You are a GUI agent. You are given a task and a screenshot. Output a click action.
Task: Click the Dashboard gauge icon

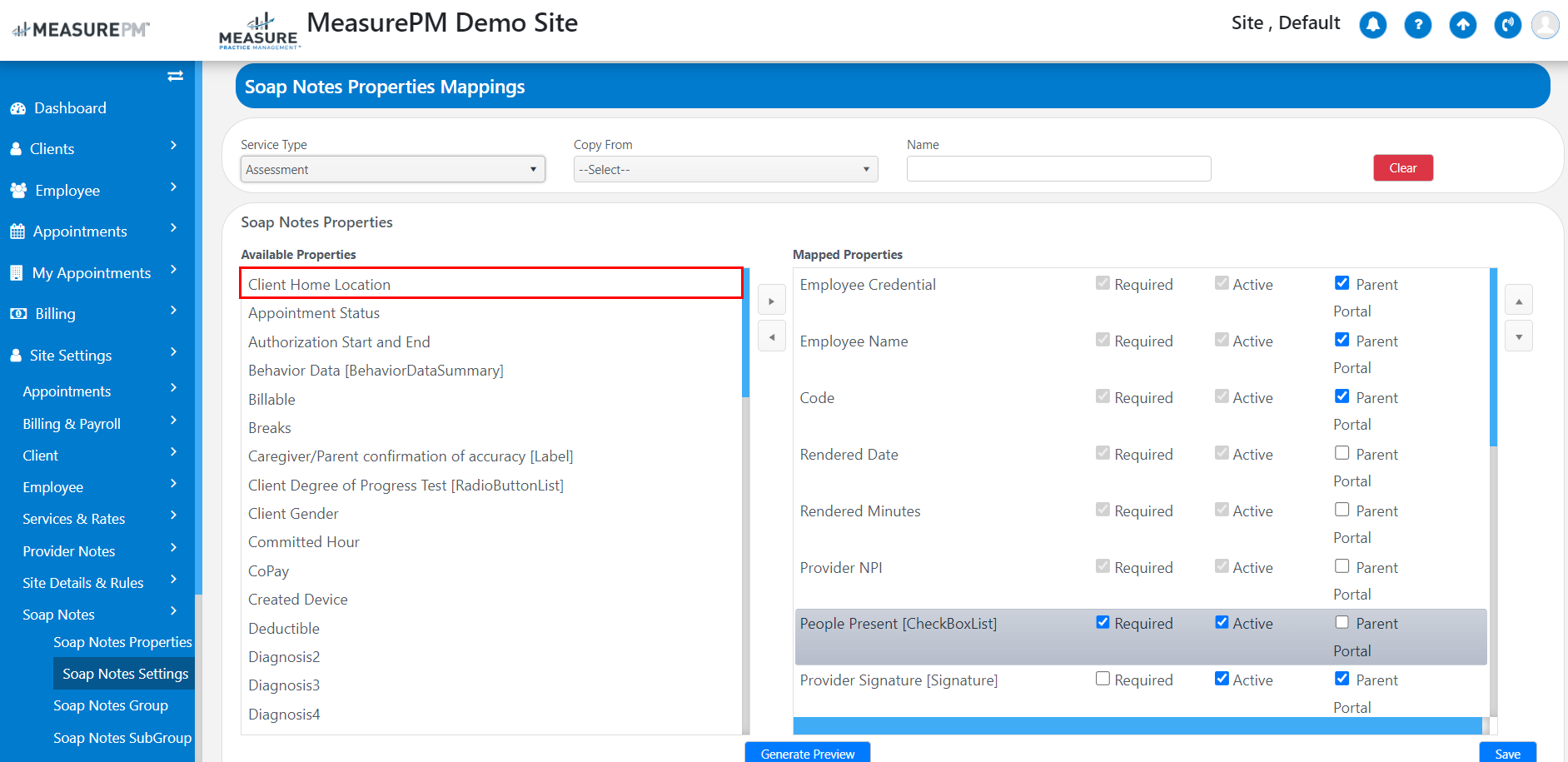coord(17,109)
